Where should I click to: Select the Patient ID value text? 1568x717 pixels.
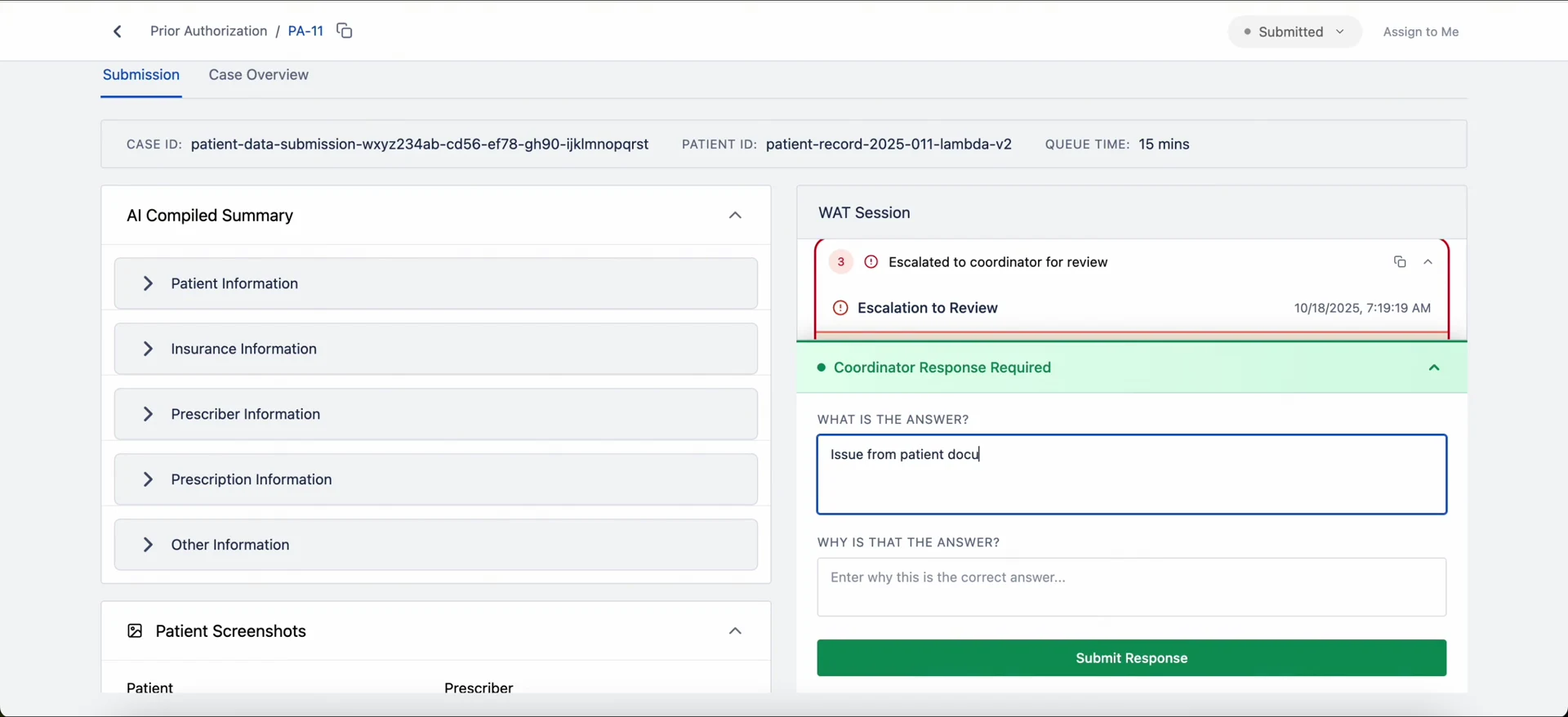[889, 145]
